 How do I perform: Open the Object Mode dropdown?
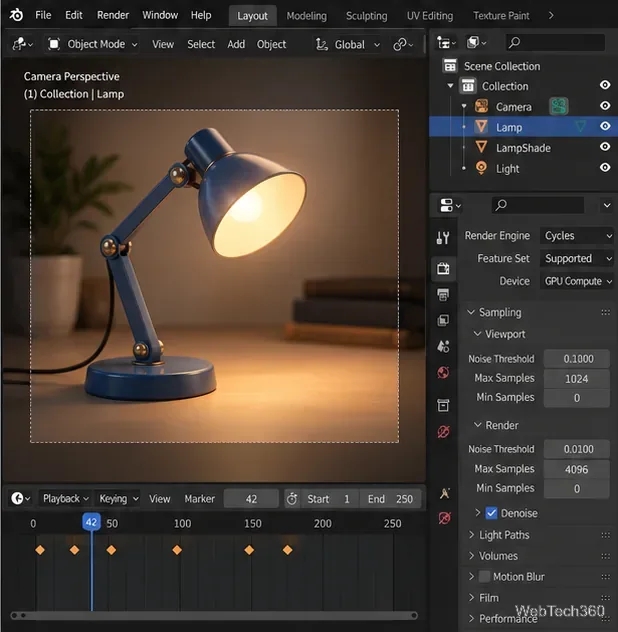(93, 44)
